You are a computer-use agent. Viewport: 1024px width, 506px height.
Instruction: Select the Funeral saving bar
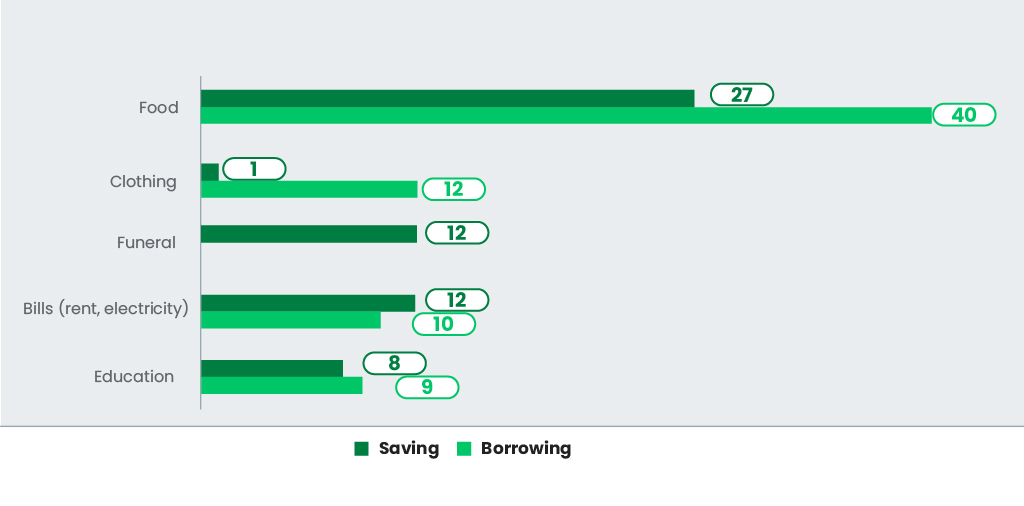click(309, 234)
